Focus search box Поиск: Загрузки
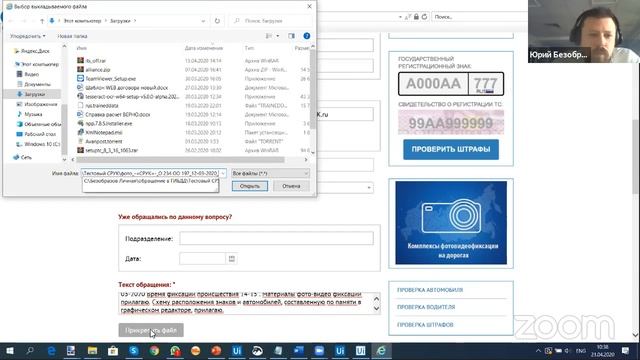Screen dimensions: 640x360 click(x=271, y=21)
